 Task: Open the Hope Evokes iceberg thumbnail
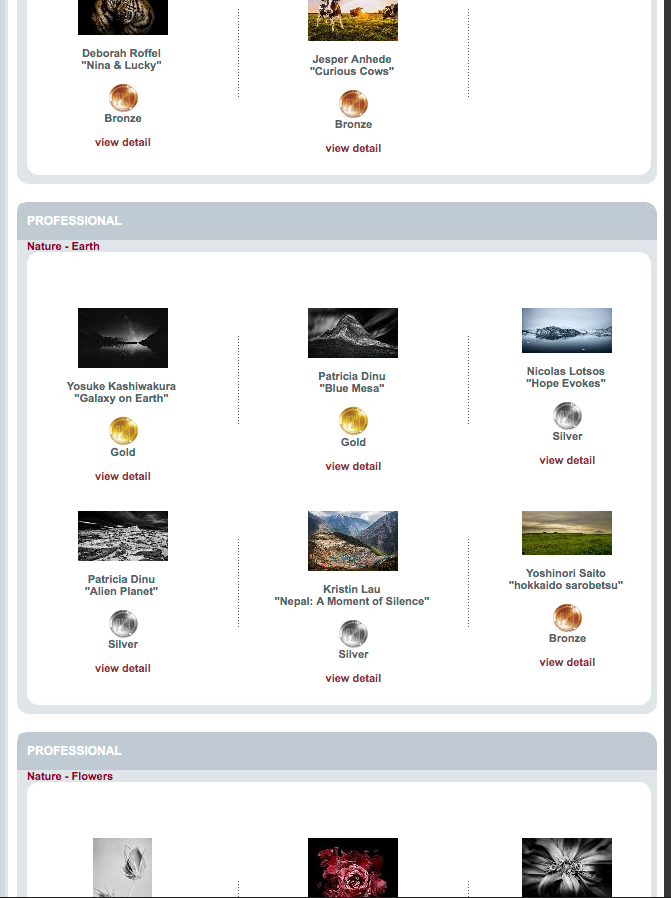click(x=567, y=330)
